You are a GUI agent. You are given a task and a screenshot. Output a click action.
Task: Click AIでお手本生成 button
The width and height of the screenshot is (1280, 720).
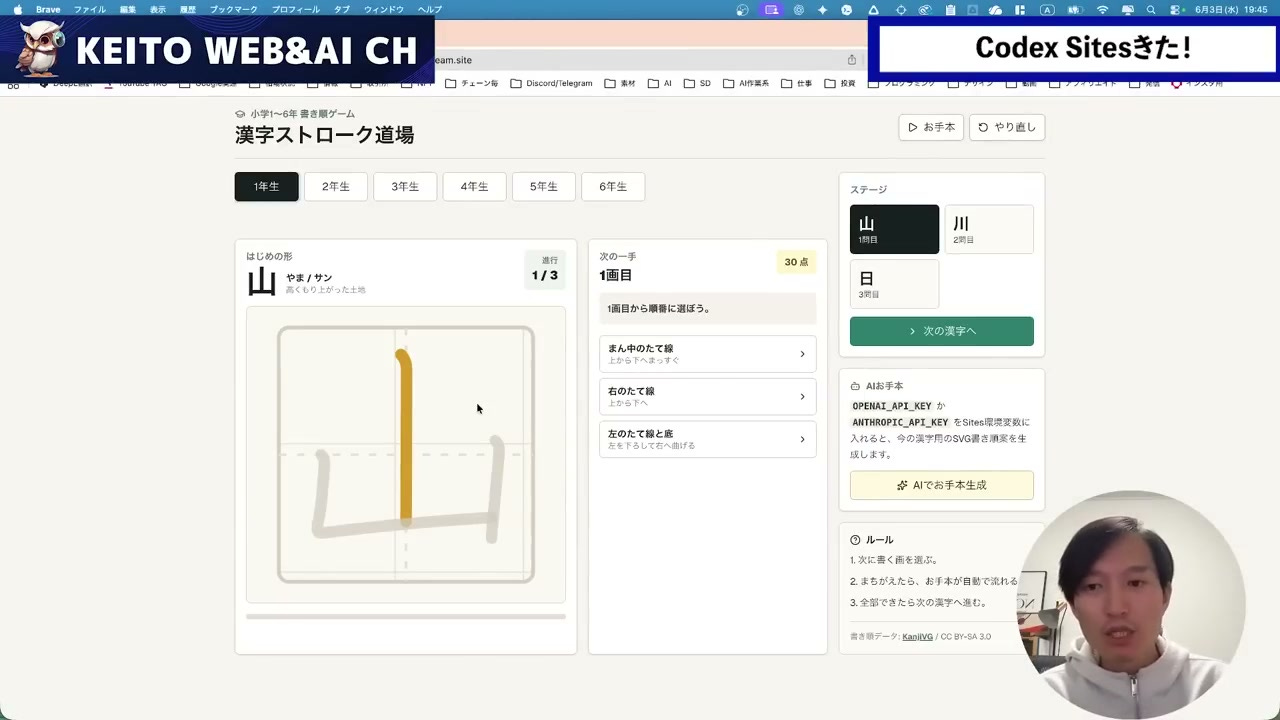point(942,485)
